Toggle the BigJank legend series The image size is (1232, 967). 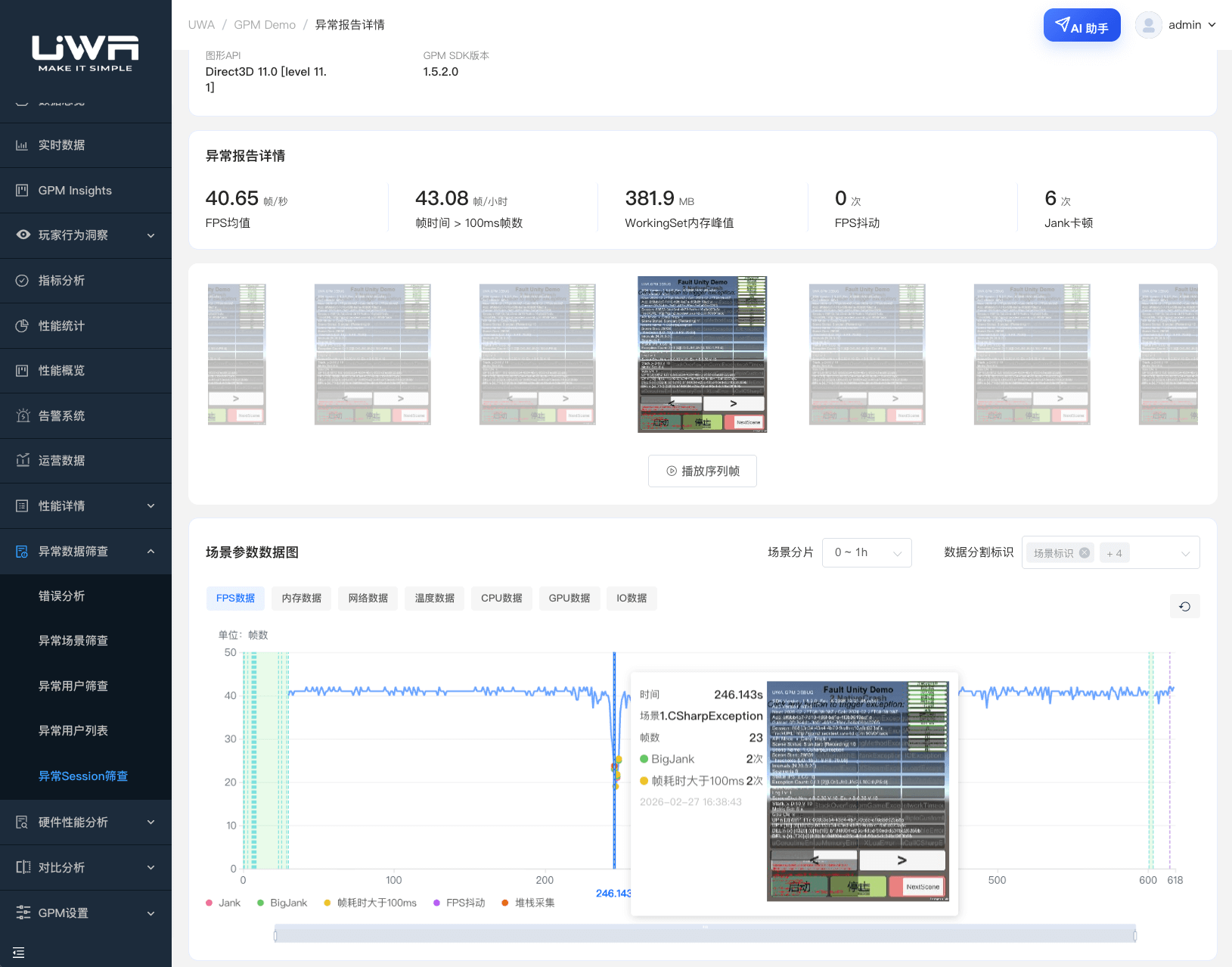pos(282,903)
